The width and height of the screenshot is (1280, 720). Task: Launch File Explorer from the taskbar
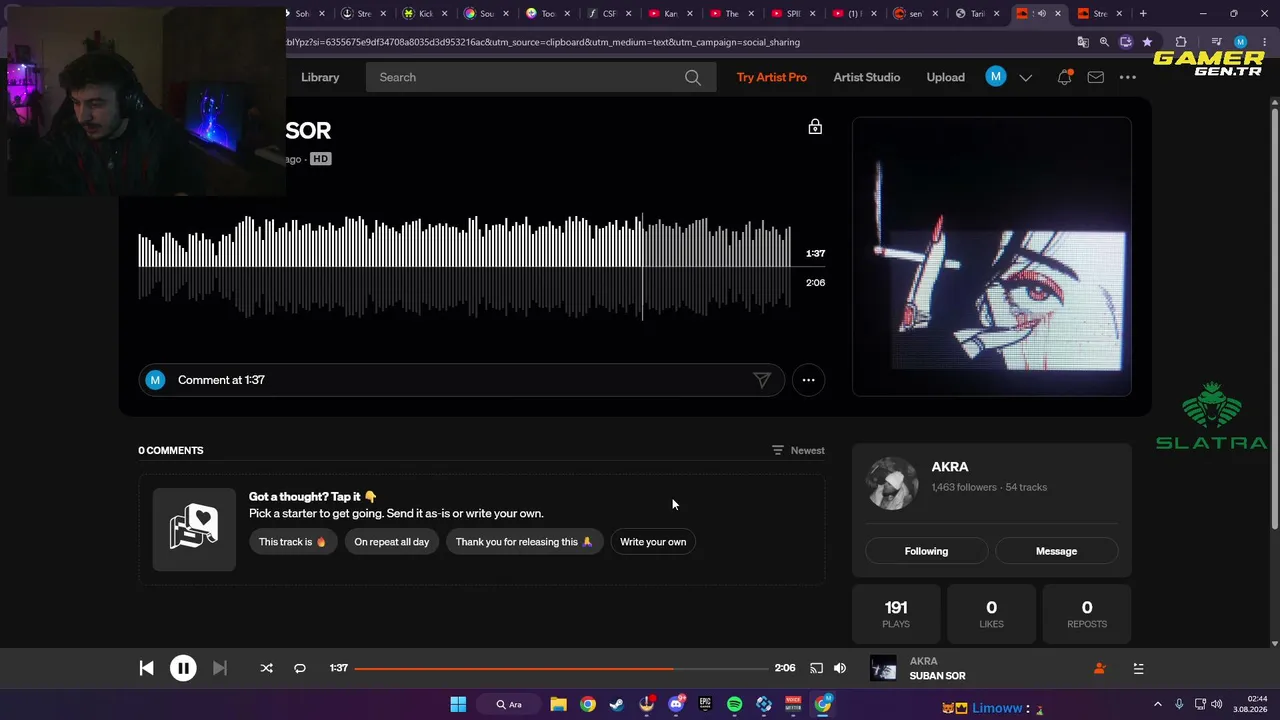[559, 704]
